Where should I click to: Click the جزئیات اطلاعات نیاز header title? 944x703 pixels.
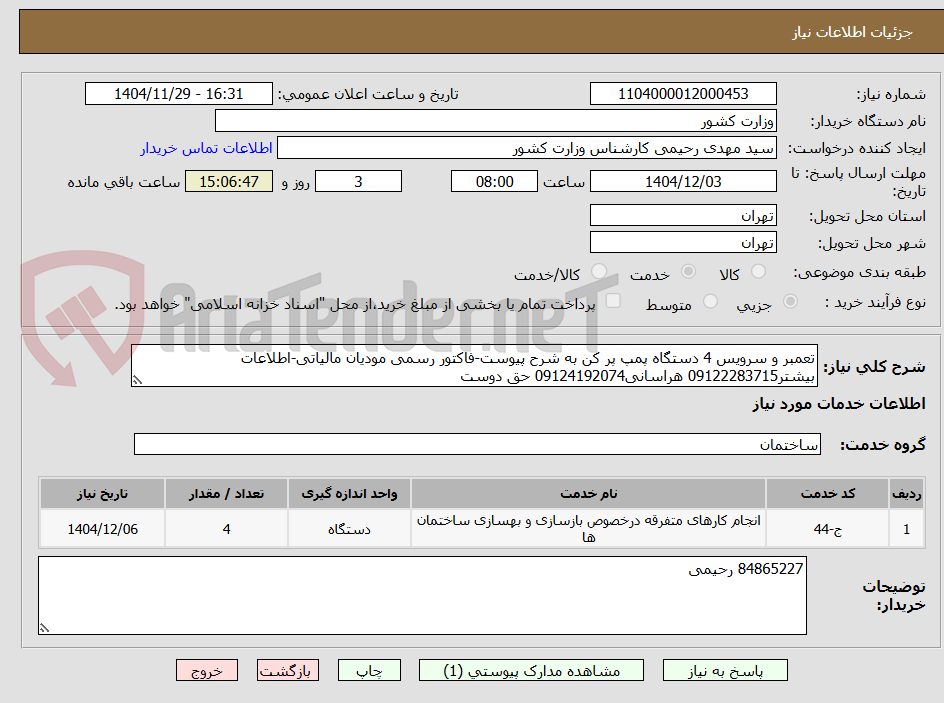(852, 33)
